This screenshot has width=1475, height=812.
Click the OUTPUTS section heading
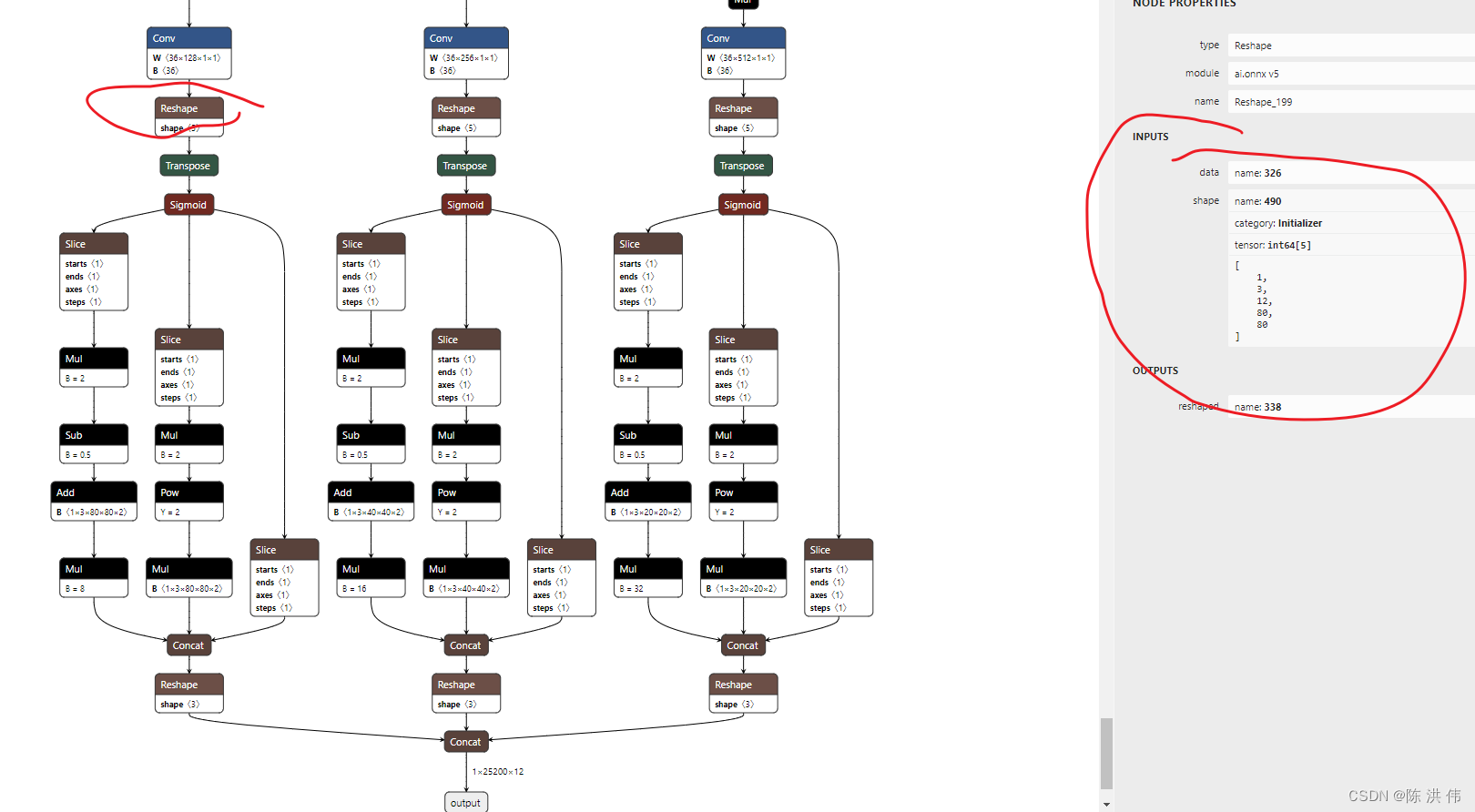(x=1155, y=370)
